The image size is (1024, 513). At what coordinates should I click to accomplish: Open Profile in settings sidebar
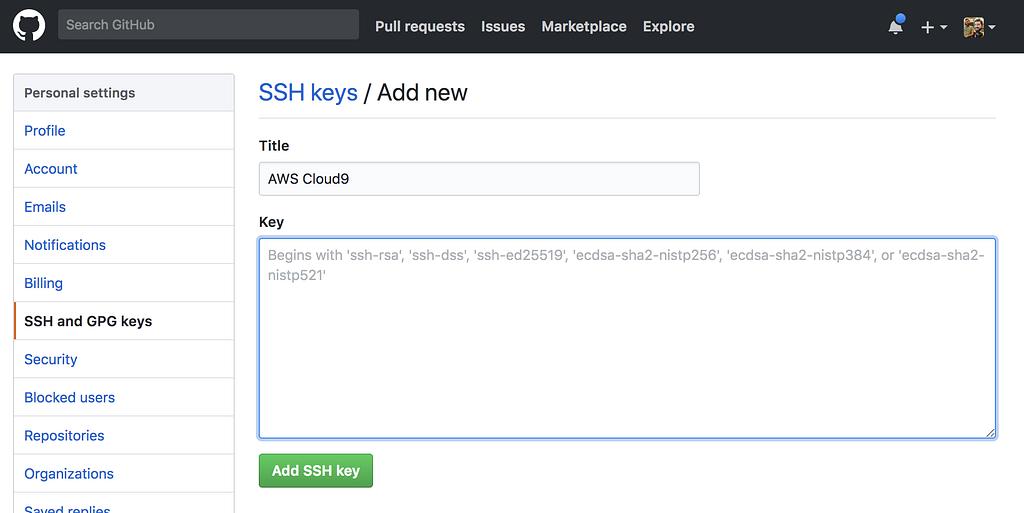pyautogui.click(x=45, y=131)
